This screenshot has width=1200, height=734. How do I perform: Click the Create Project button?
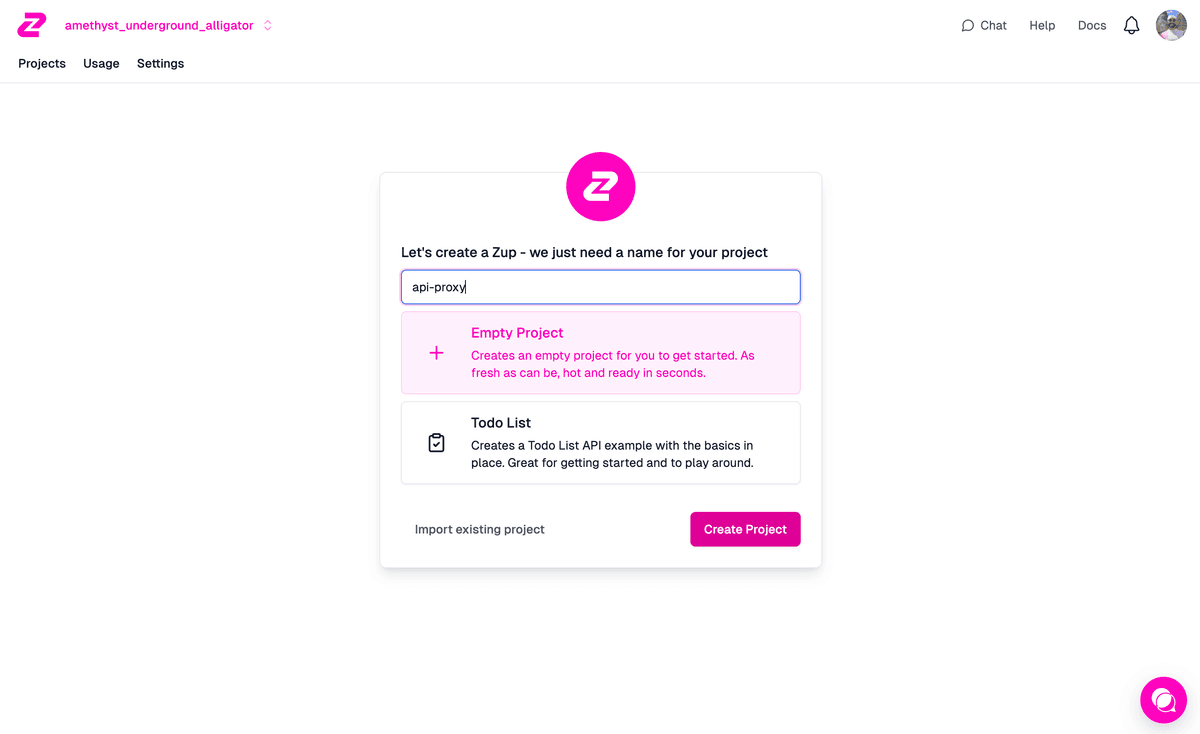(x=745, y=529)
